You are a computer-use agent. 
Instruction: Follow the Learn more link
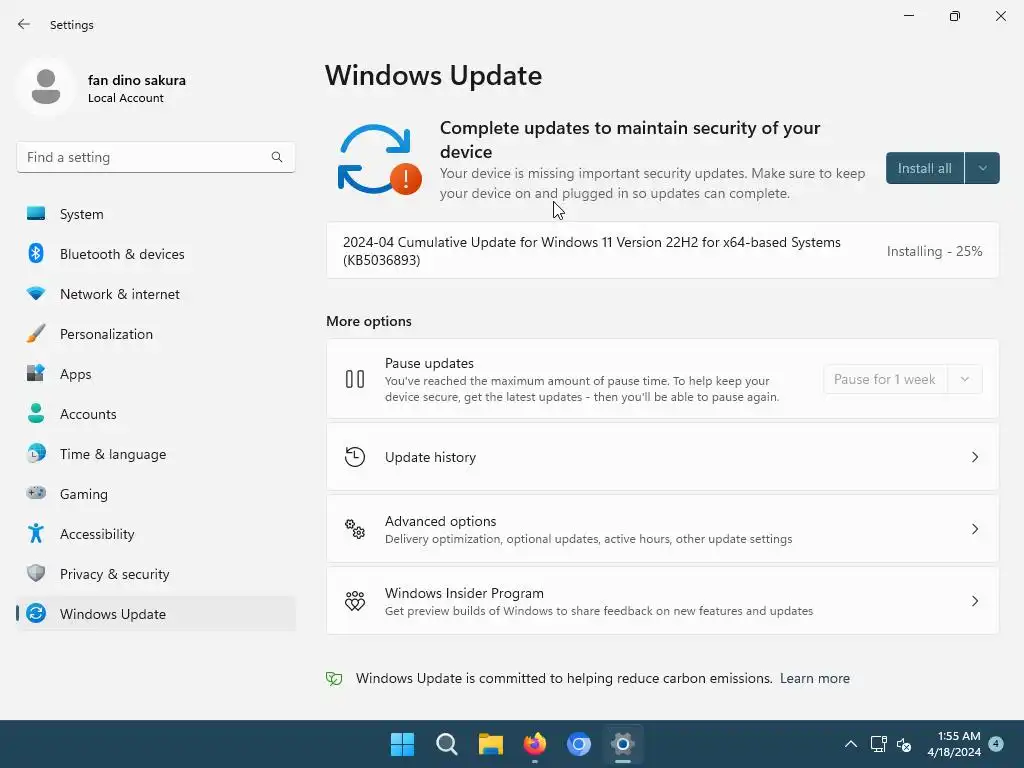(815, 679)
